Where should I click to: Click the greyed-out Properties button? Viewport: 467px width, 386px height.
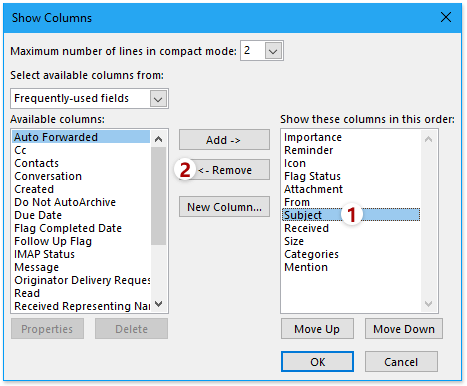click(47, 329)
